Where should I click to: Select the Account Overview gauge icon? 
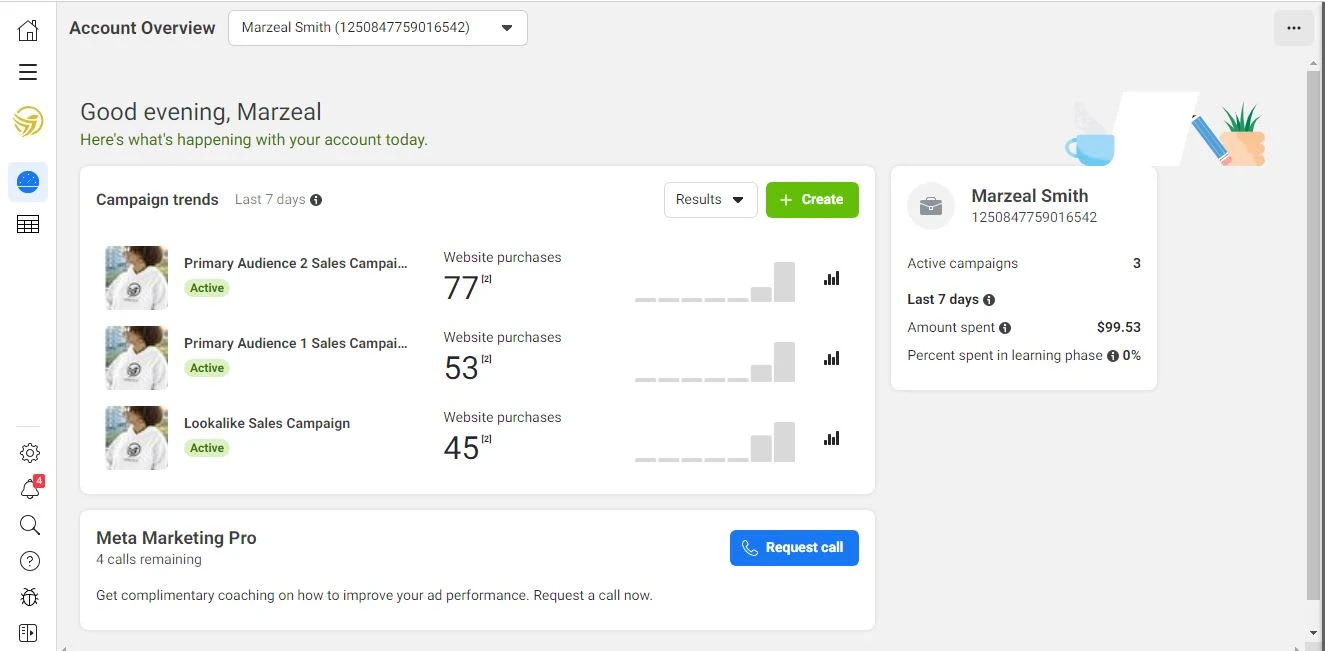(28, 182)
